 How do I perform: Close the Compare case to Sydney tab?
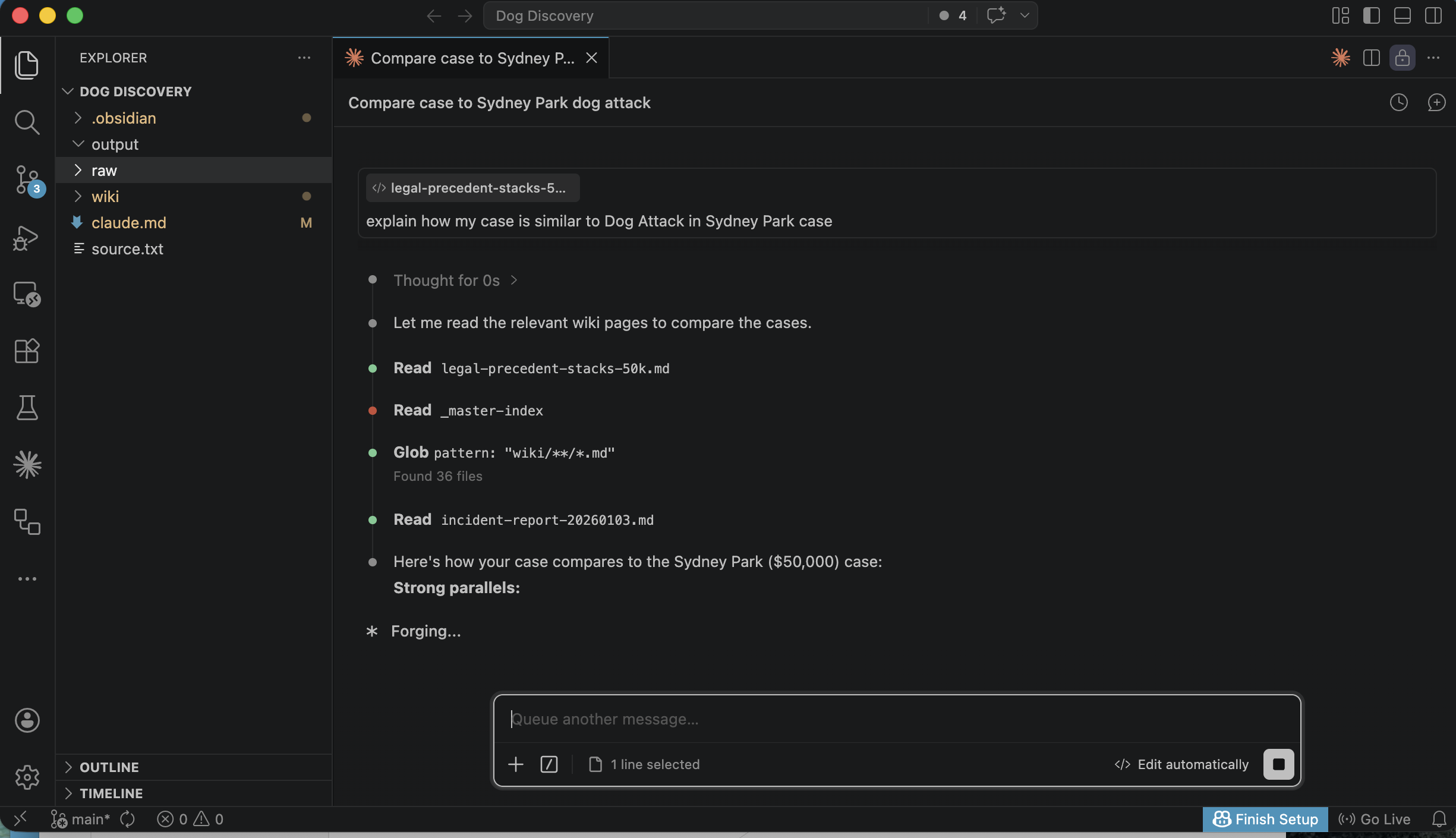(x=591, y=58)
